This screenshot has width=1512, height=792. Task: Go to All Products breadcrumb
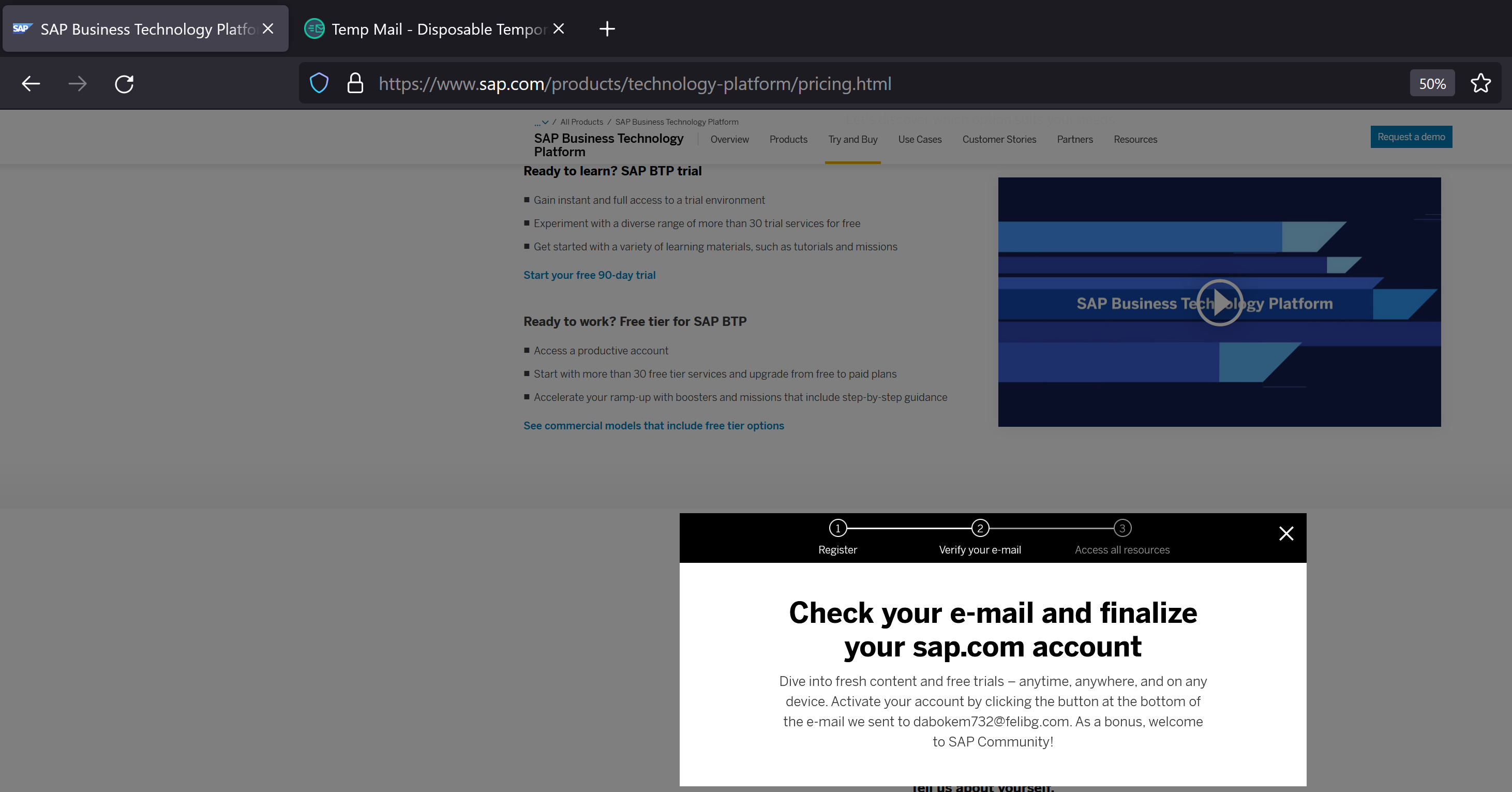click(x=581, y=122)
